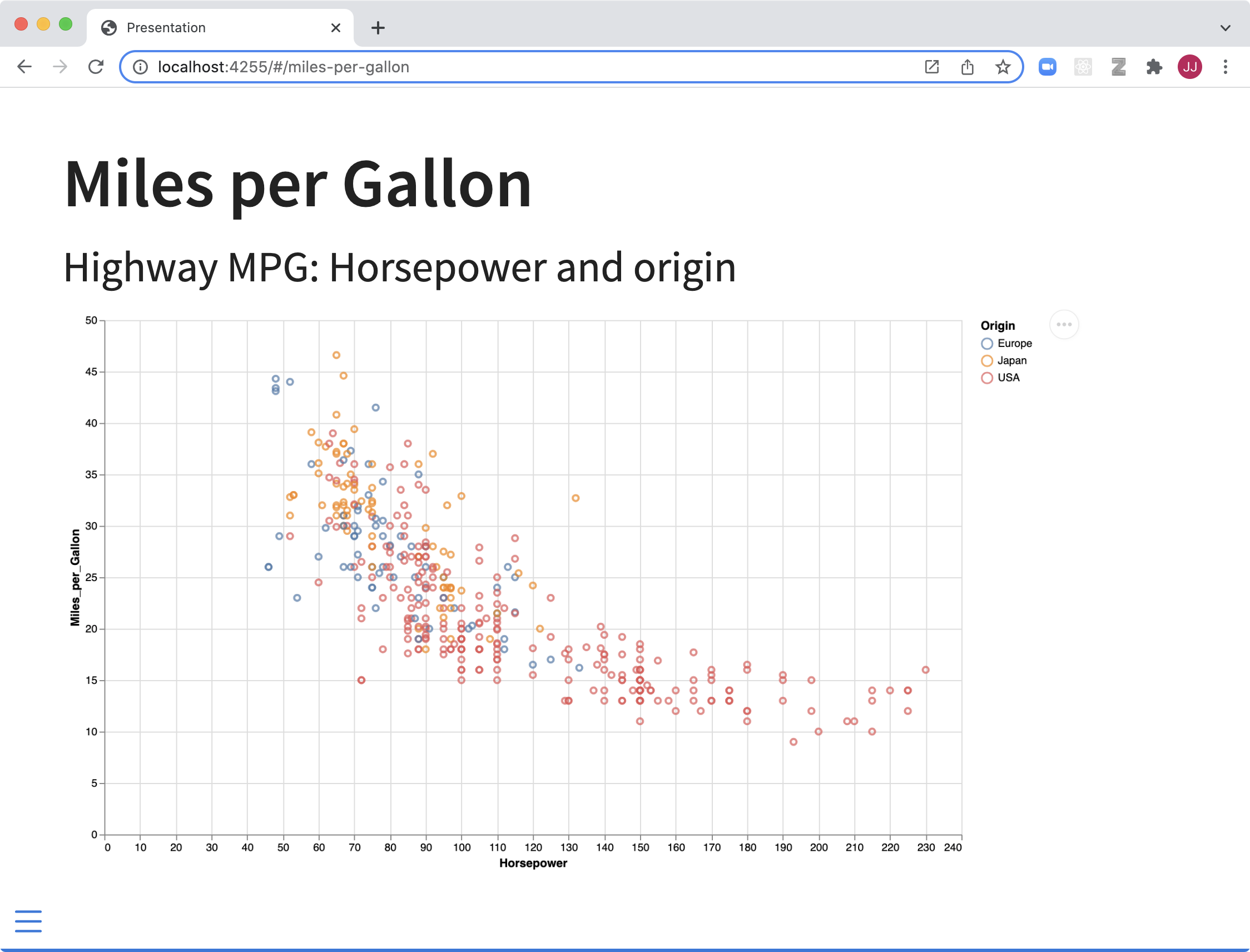Viewport: 1250px width, 952px height.
Task: Close the Presentation tab
Action: pyautogui.click(x=335, y=28)
